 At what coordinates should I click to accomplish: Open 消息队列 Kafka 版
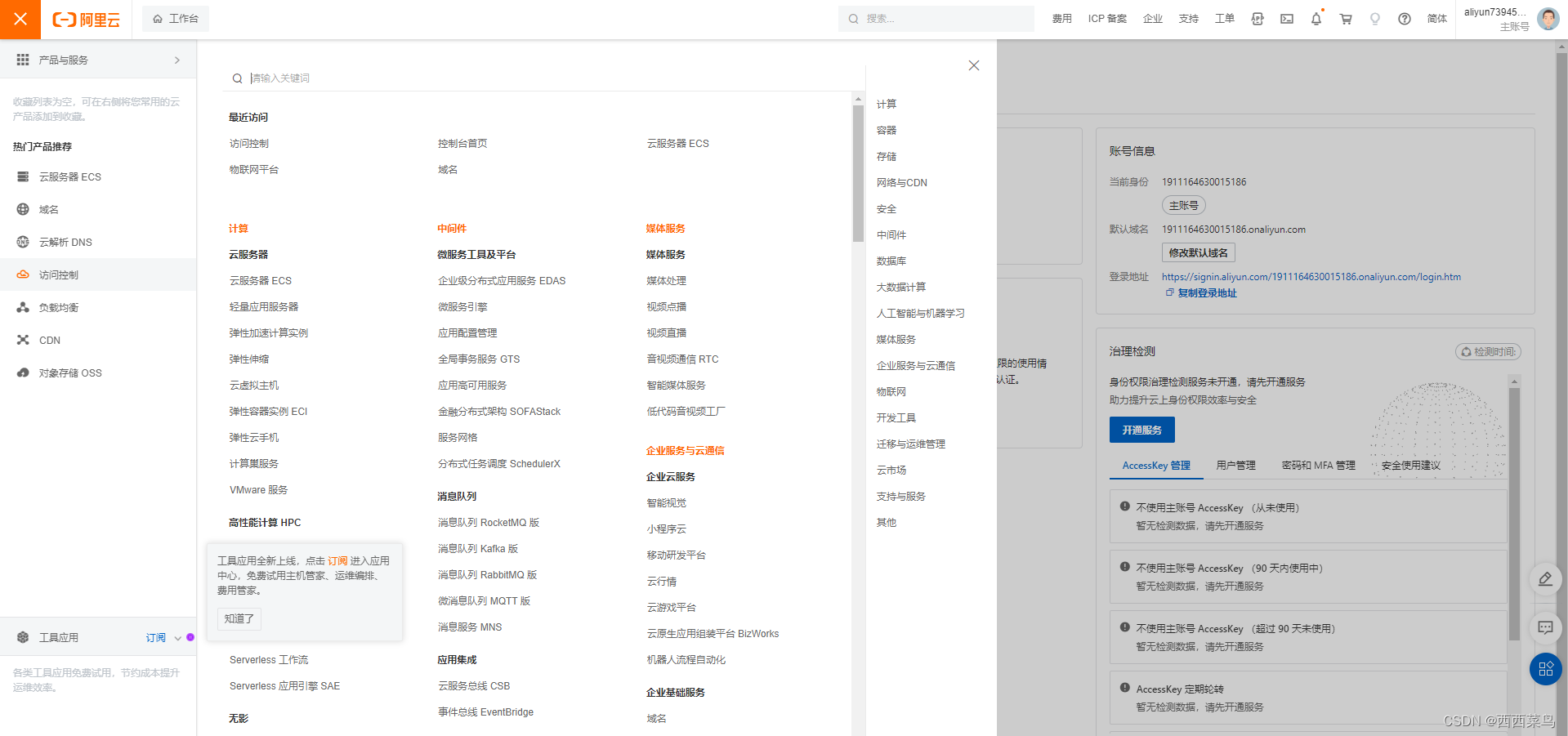click(478, 549)
